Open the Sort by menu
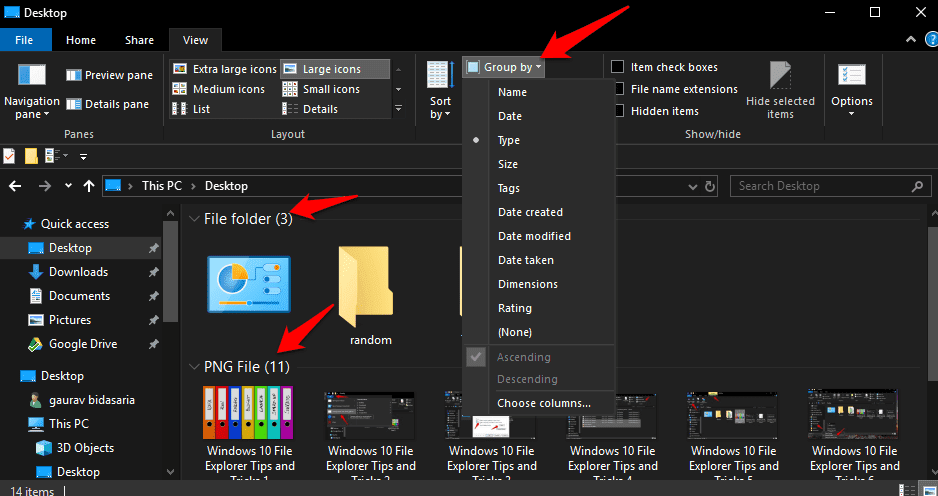The width and height of the screenshot is (938, 496). 440,90
